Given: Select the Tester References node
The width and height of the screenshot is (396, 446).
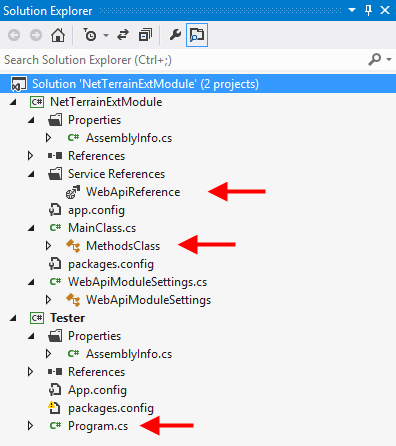Looking at the screenshot, I should click(96, 372).
